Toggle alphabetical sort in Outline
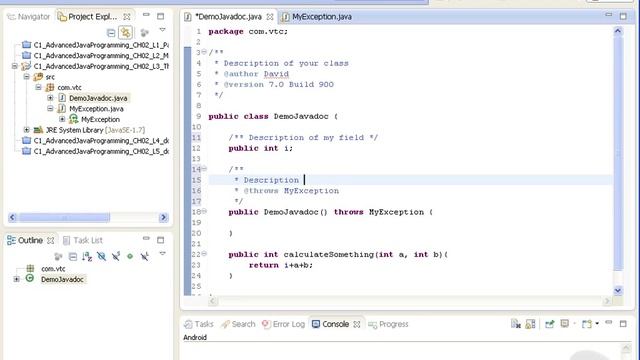The image size is (640, 360). (x=87, y=256)
